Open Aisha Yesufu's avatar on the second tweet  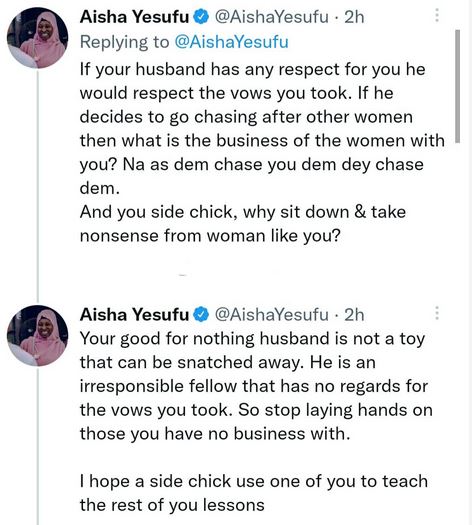point(37,335)
